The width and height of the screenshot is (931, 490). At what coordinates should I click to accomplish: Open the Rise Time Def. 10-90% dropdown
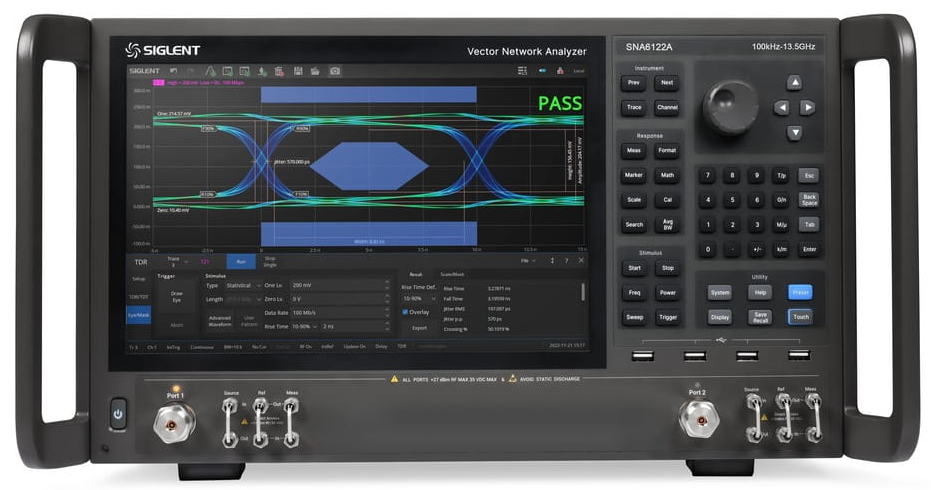coord(419,299)
